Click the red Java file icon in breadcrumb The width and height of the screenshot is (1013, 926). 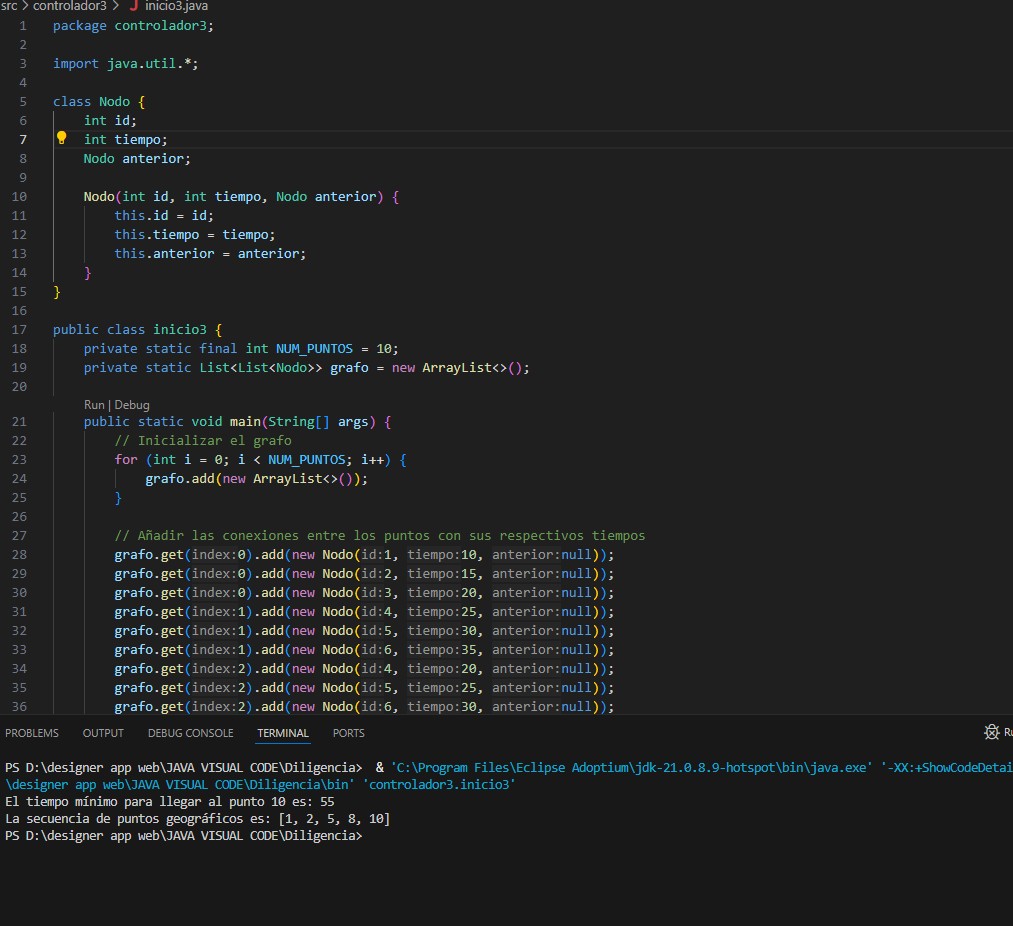click(133, 6)
